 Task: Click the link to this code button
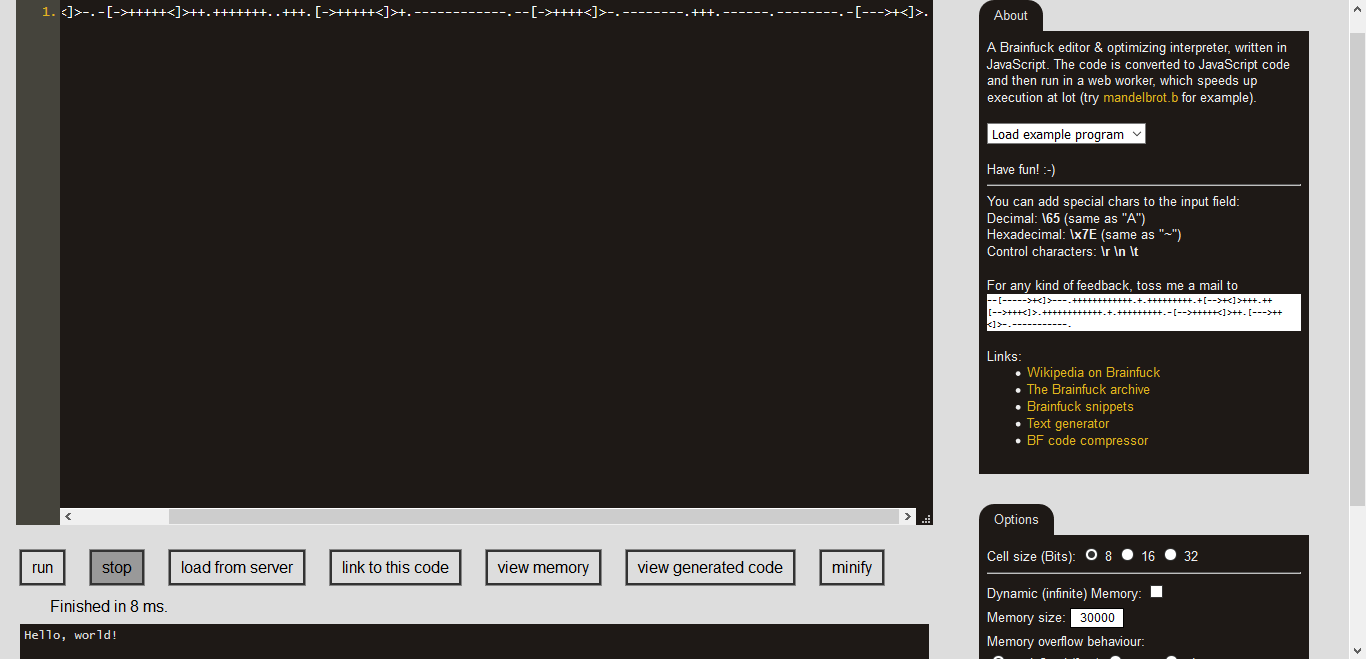click(395, 568)
